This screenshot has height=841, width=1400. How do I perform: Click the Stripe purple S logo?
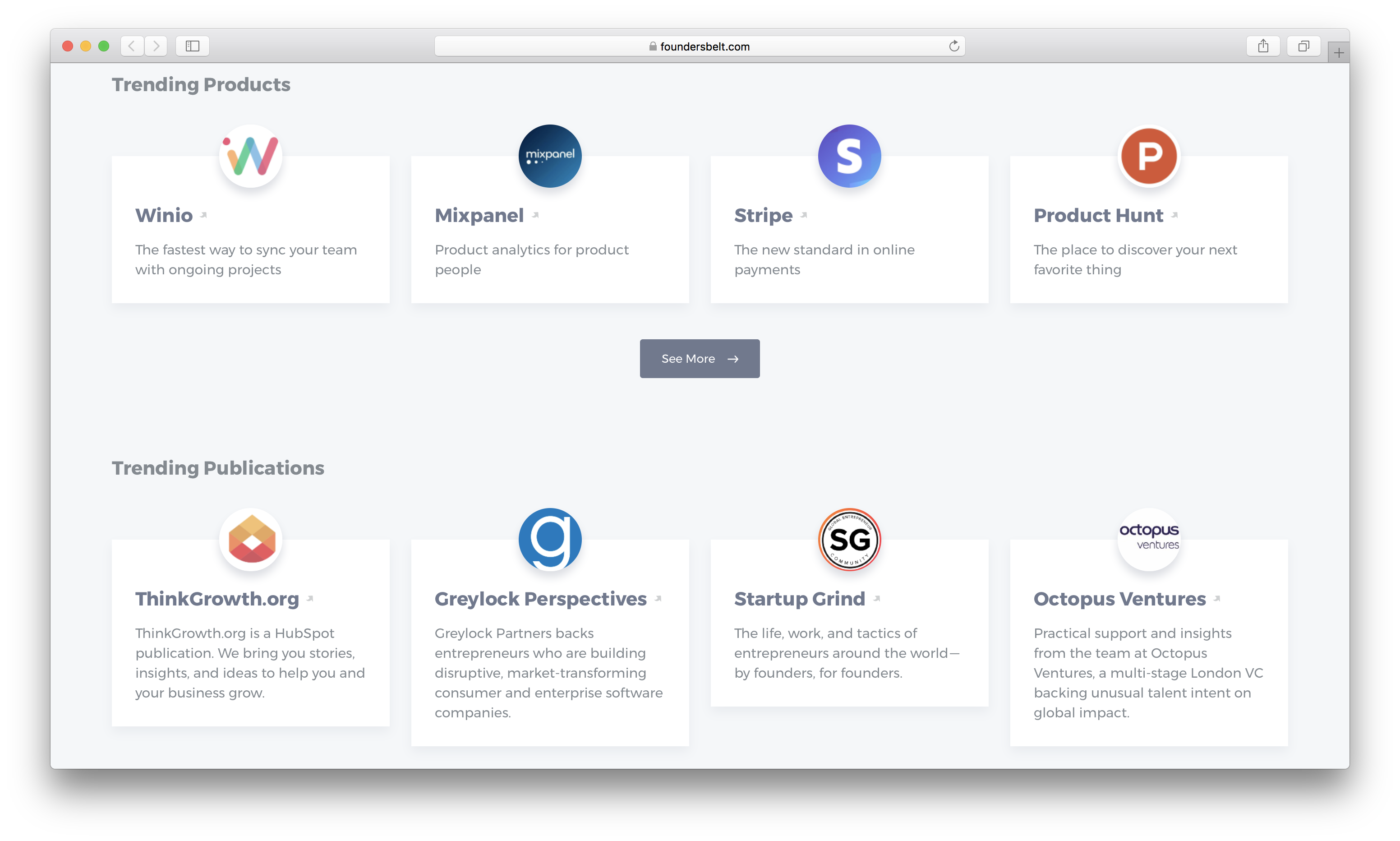[849, 156]
